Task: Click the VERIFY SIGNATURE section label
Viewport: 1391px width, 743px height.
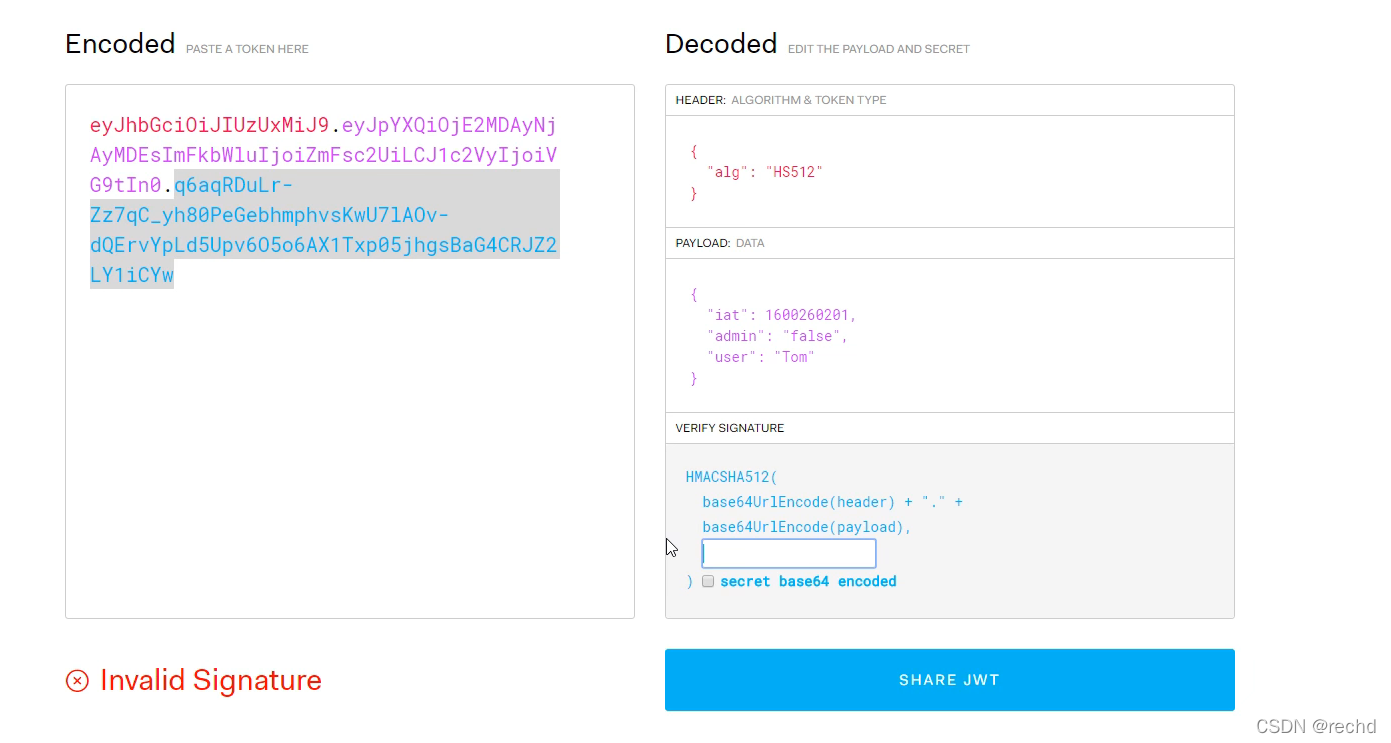Action: [730, 428]
